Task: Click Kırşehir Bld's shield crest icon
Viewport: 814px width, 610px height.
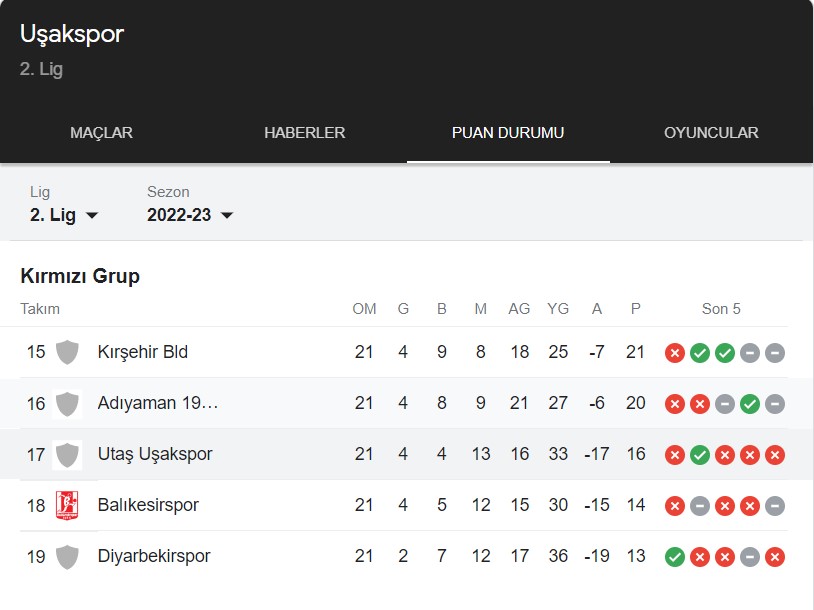Action: [67, 353]
